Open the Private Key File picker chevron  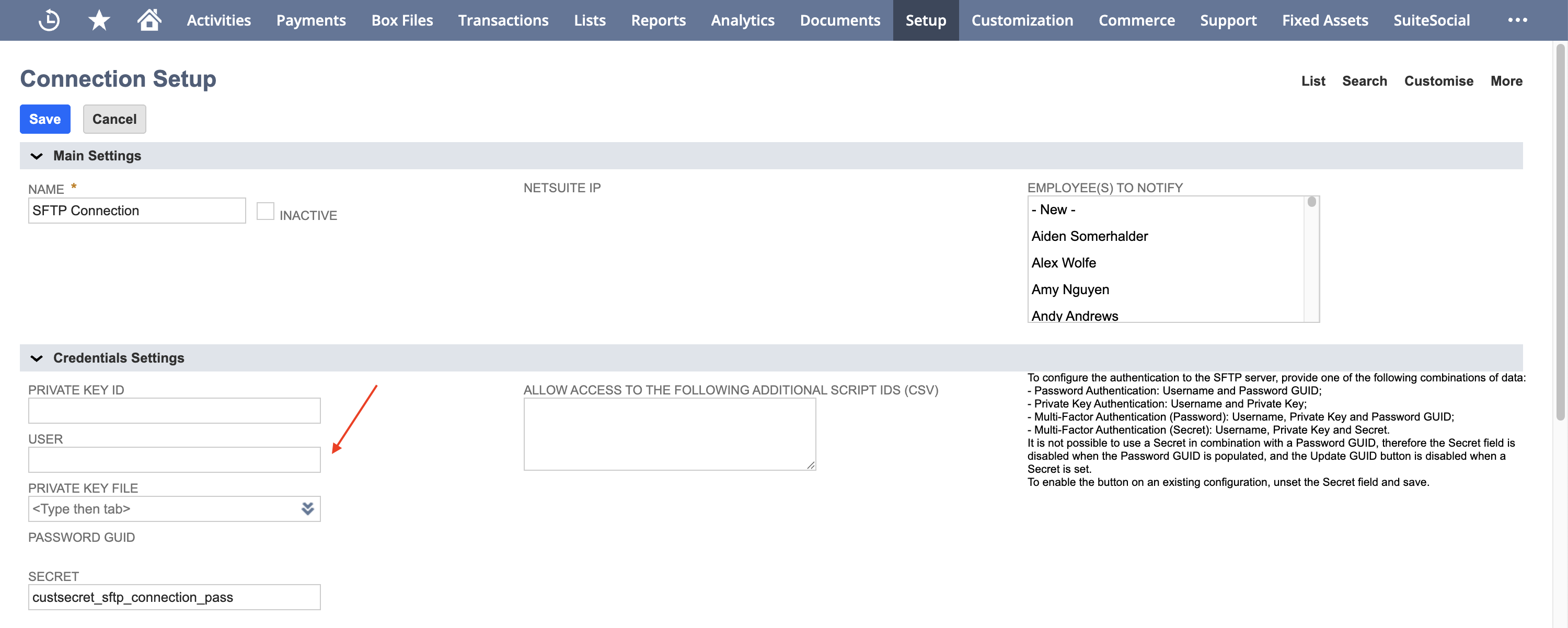(x=307, y=509)
